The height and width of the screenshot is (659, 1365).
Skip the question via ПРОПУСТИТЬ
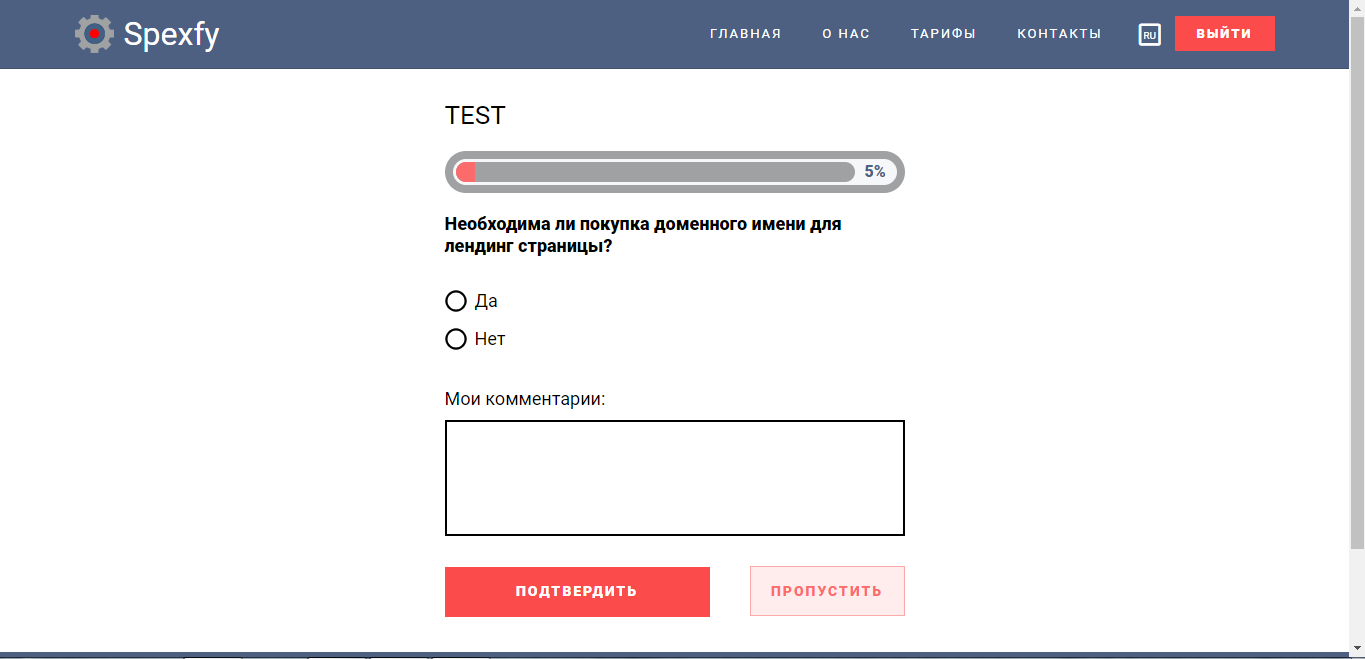827,591
